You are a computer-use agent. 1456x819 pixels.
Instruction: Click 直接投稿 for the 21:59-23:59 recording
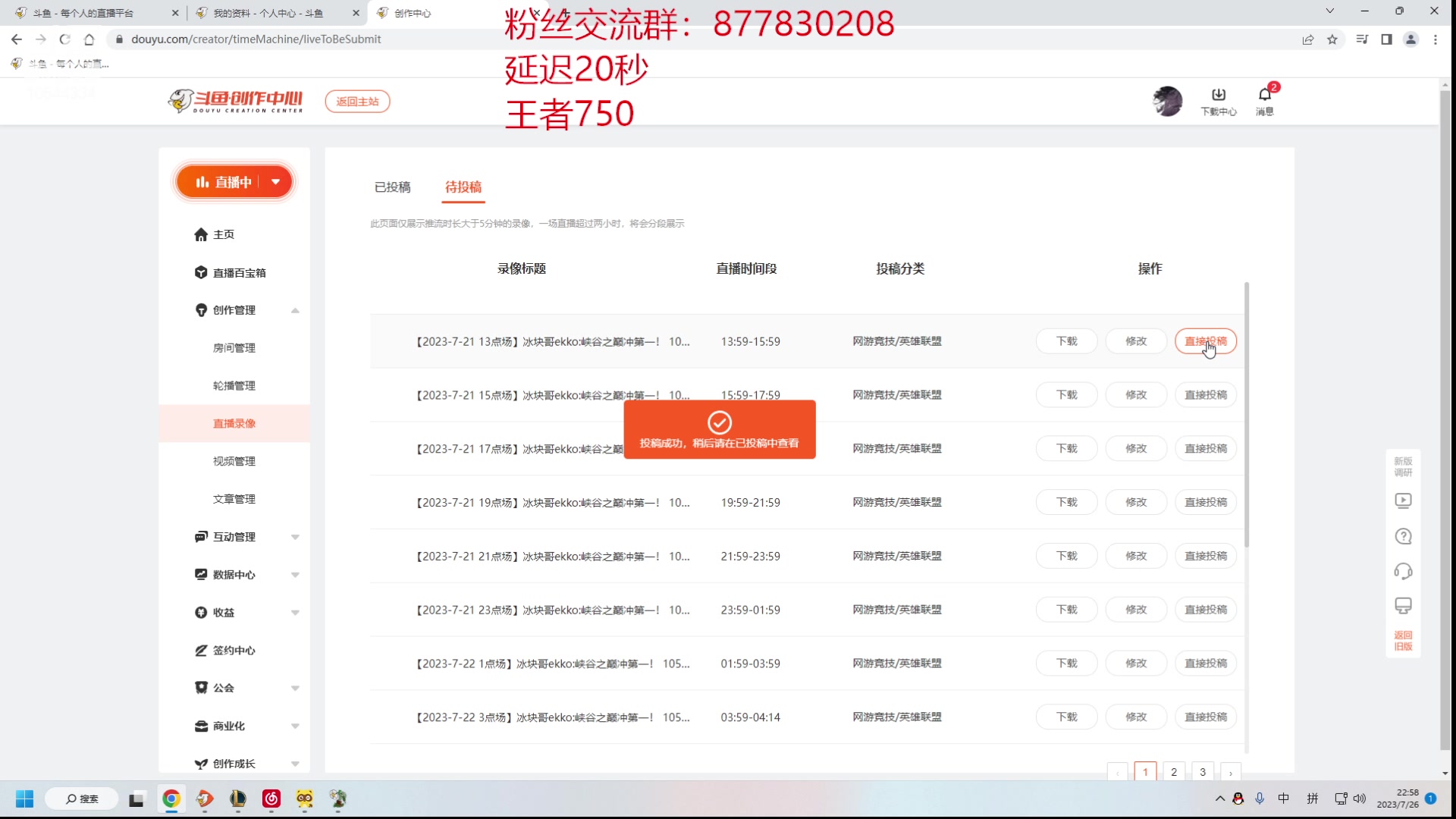pyautogui.click(x=1205, y=556)
